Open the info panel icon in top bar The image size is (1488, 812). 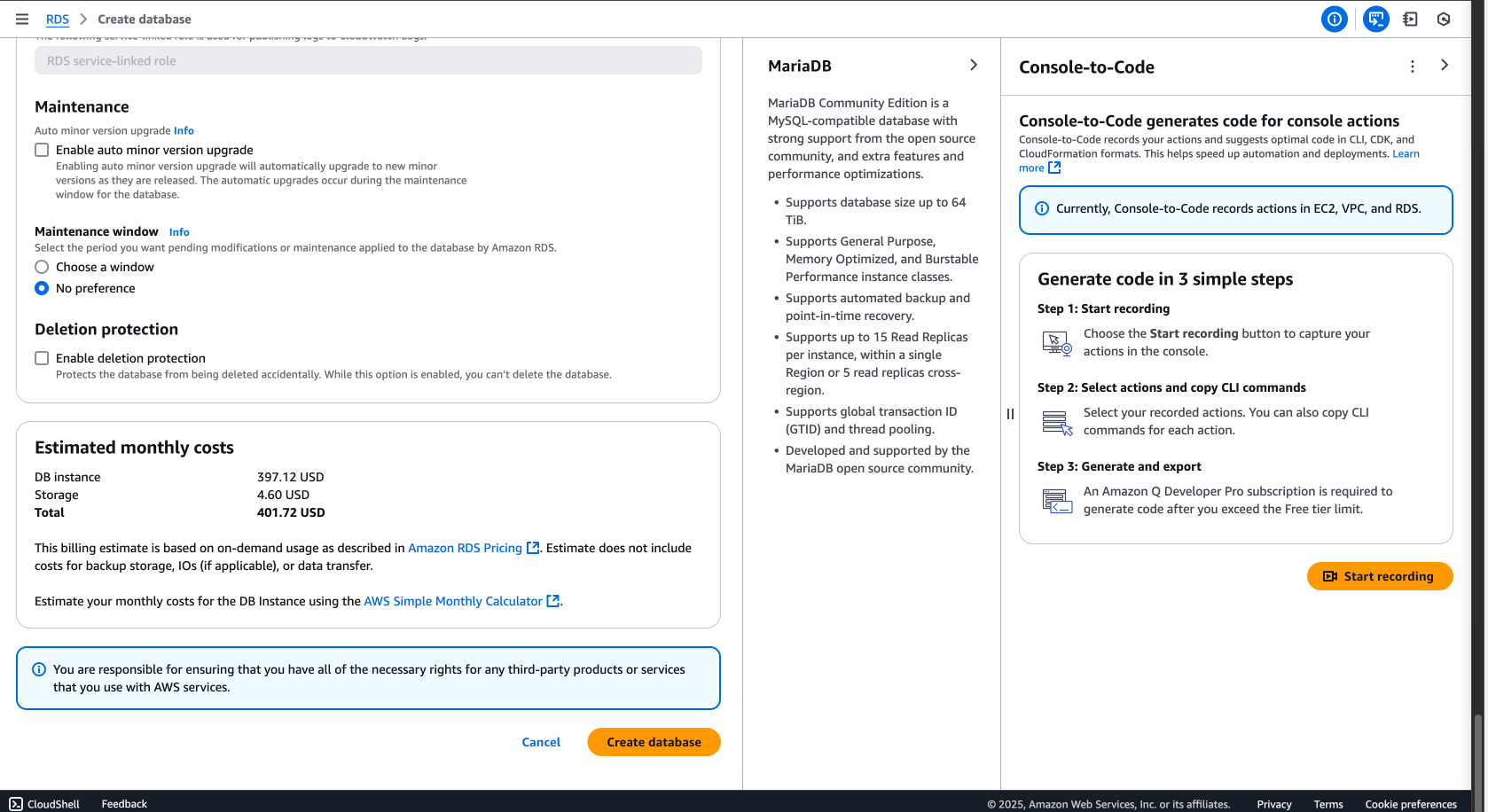point(1334,19)
